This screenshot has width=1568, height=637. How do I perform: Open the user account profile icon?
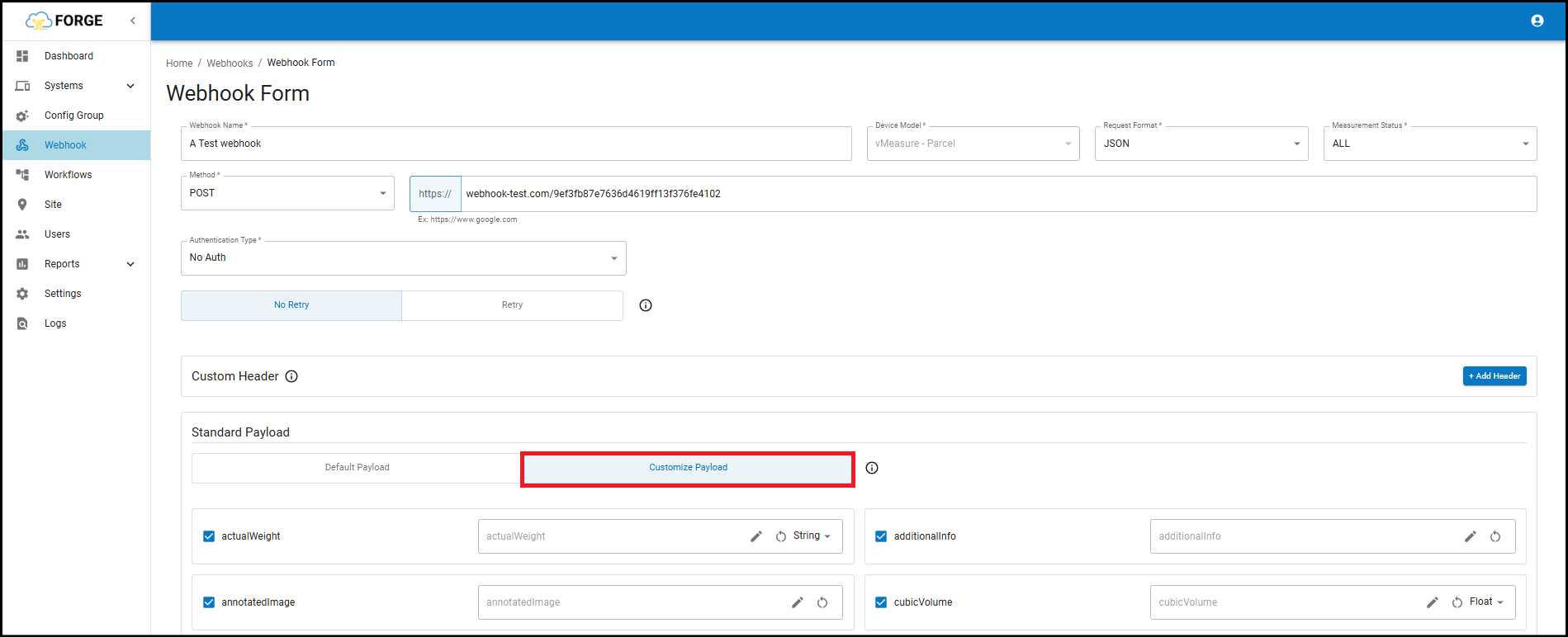1537,21
